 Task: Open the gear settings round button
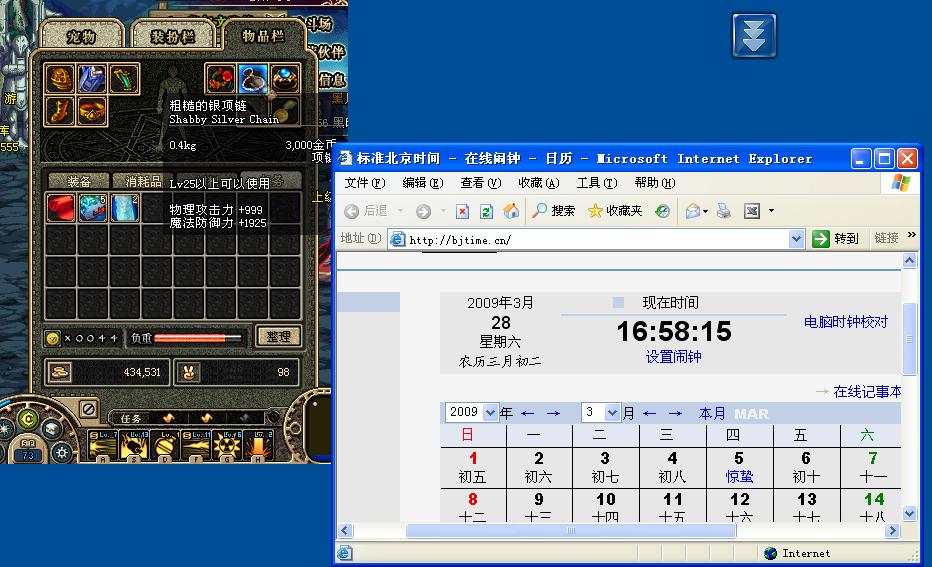pyautogui.click(x=62, y=453)
